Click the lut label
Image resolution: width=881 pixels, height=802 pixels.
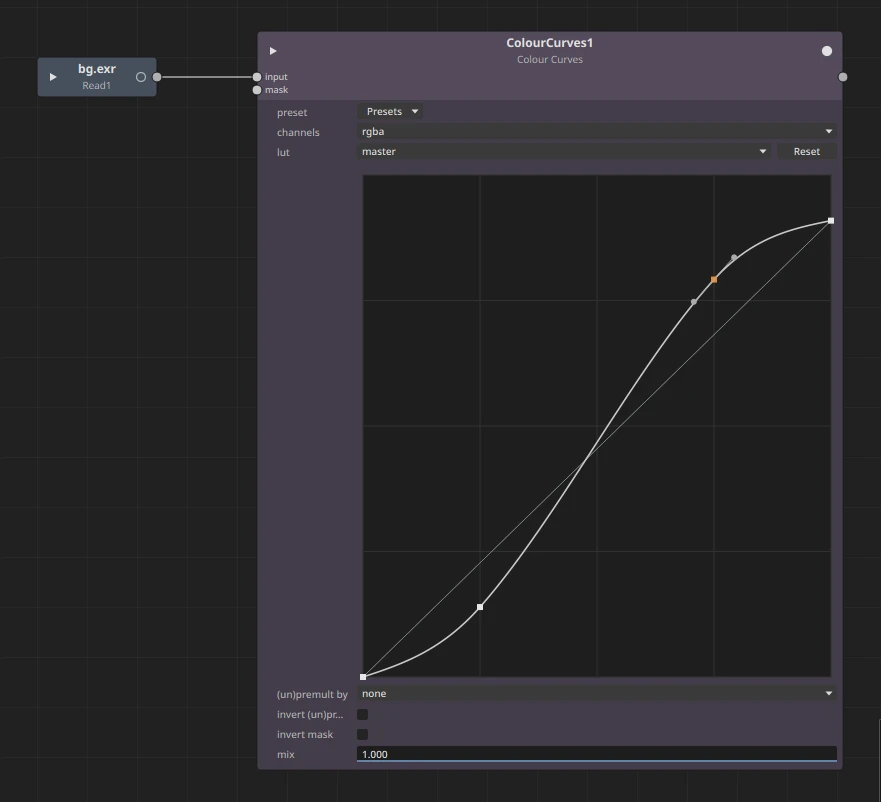click(x=283, y=152)
